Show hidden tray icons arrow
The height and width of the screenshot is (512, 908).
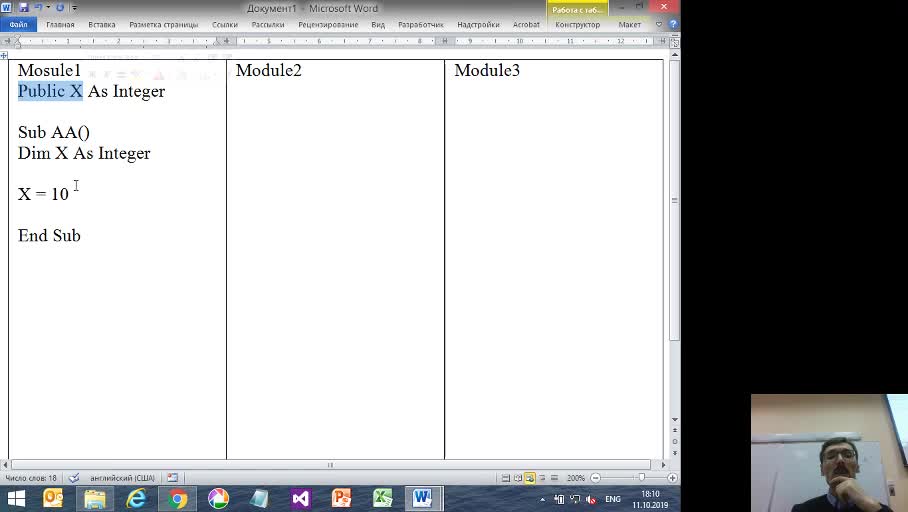click(543, 499)
